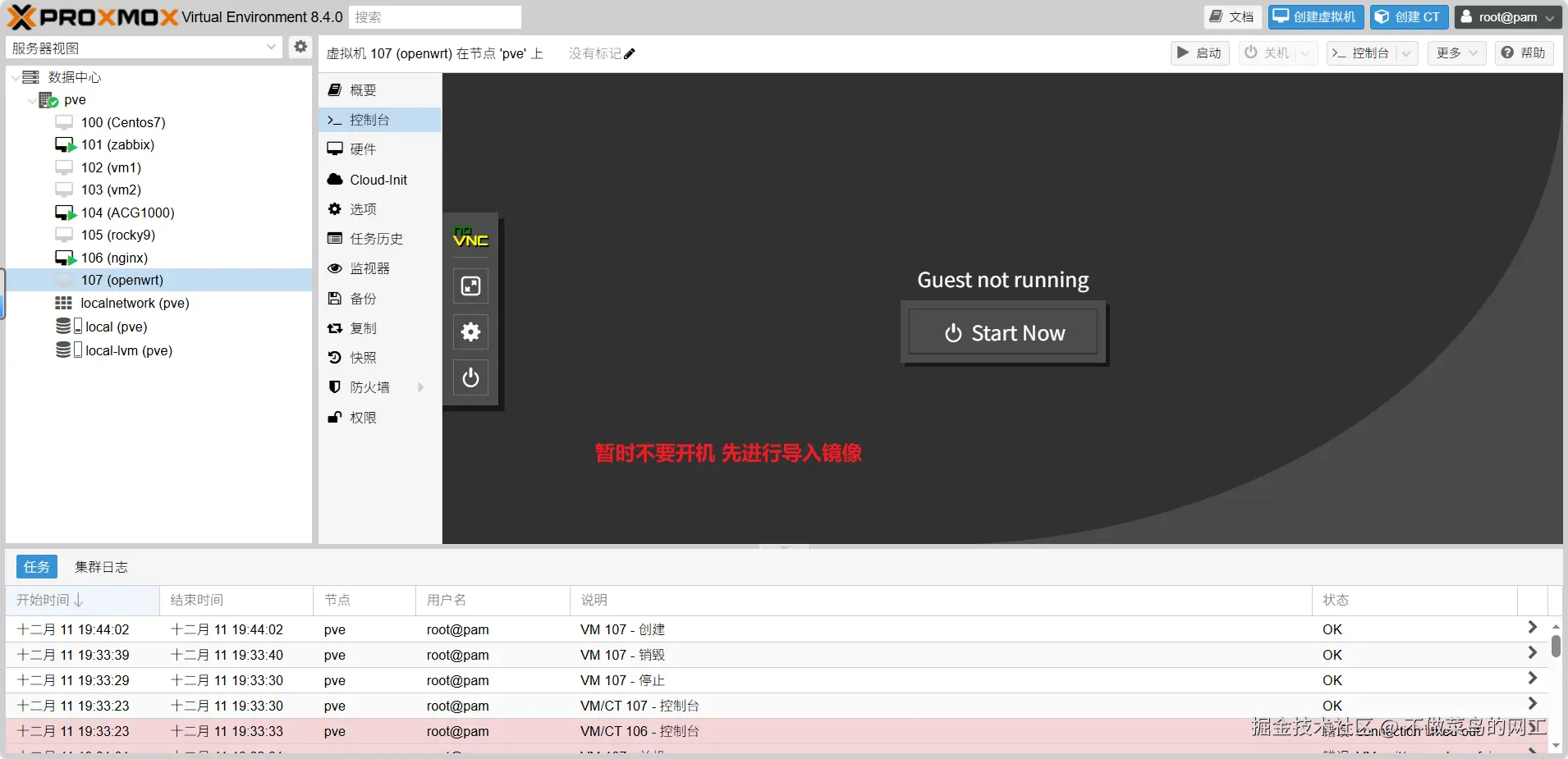Open 控制台 dropdown arrow in toolbar

click(1406, 53)
